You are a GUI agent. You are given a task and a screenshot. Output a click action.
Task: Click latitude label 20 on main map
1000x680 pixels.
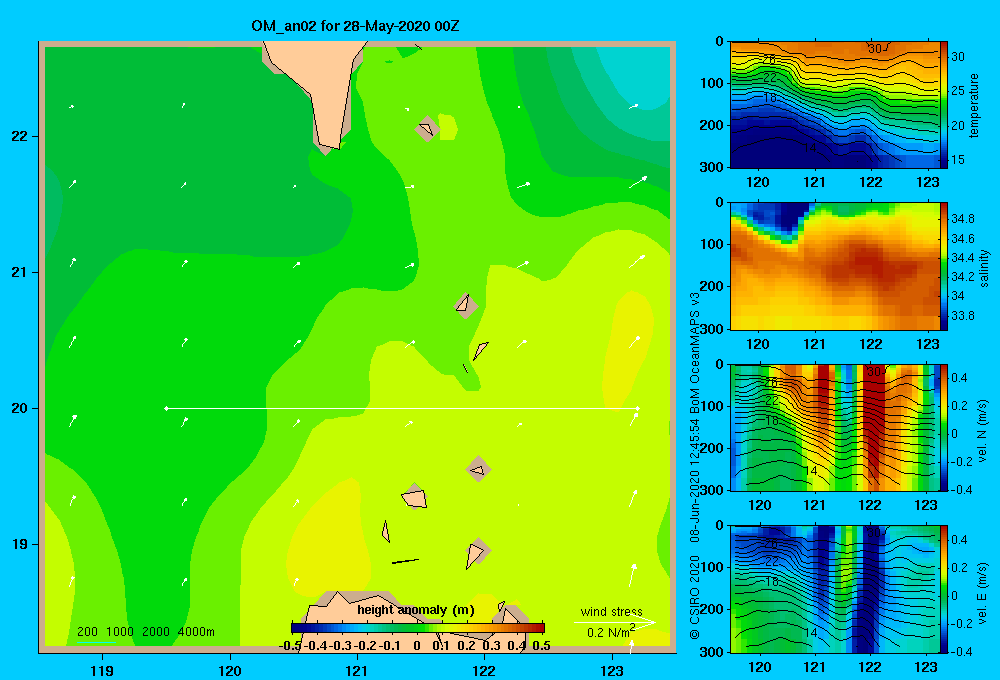point(20,408)
